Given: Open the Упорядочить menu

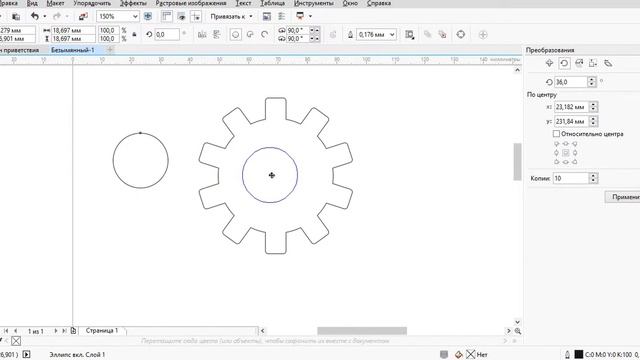Looking at the screenshot, I should coord(92,3).
